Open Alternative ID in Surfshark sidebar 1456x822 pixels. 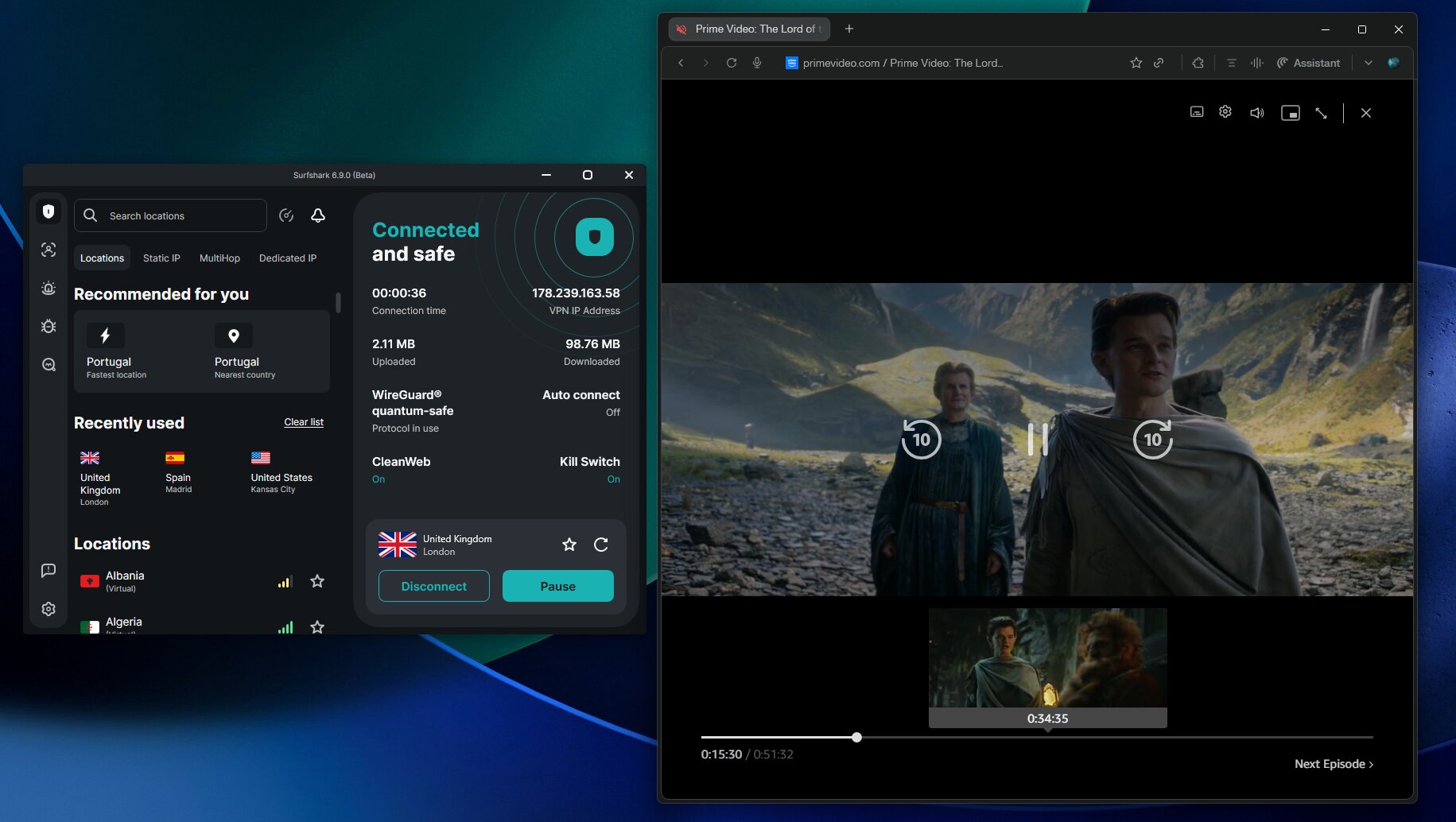pos(49,250)
